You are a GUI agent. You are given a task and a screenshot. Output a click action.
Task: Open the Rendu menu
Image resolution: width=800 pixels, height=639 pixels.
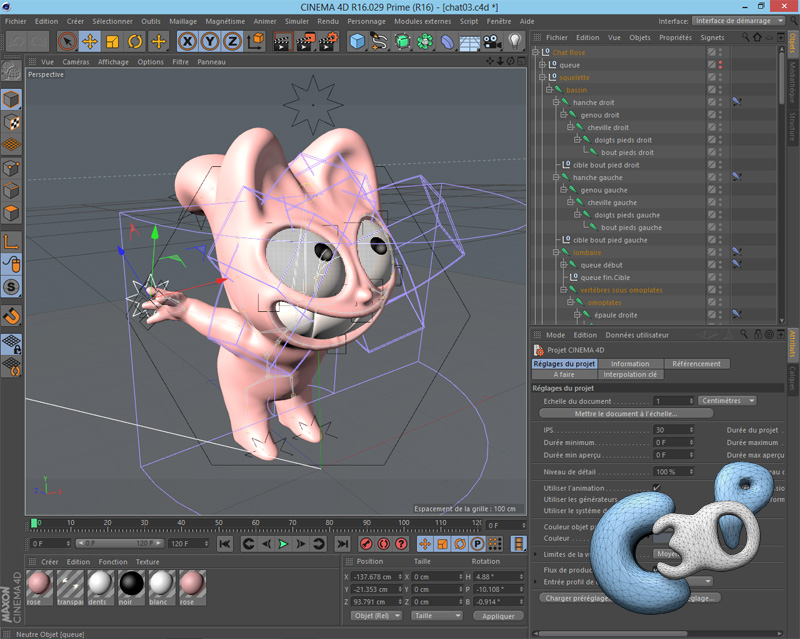(x=328, y=21)
